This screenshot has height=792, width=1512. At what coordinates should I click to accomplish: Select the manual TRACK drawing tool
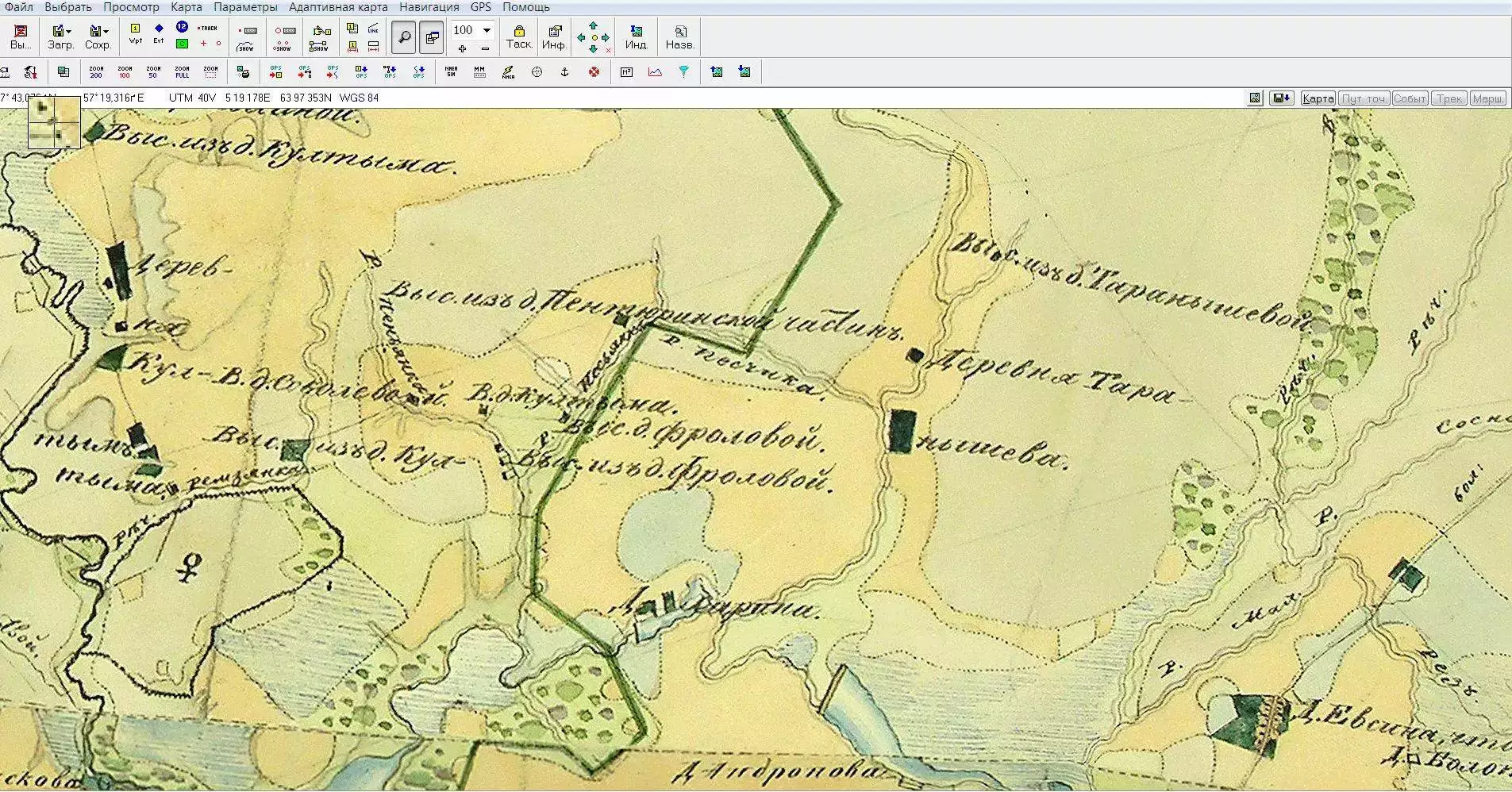click(x=208, y=28)
